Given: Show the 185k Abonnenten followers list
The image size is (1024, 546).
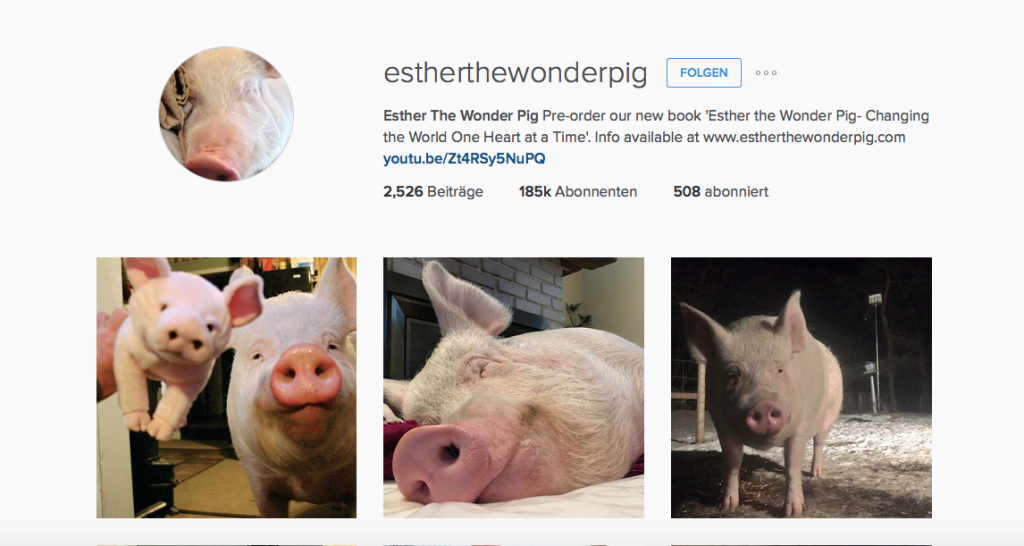Looking at the screenshot, I should (x=578, y=192).
